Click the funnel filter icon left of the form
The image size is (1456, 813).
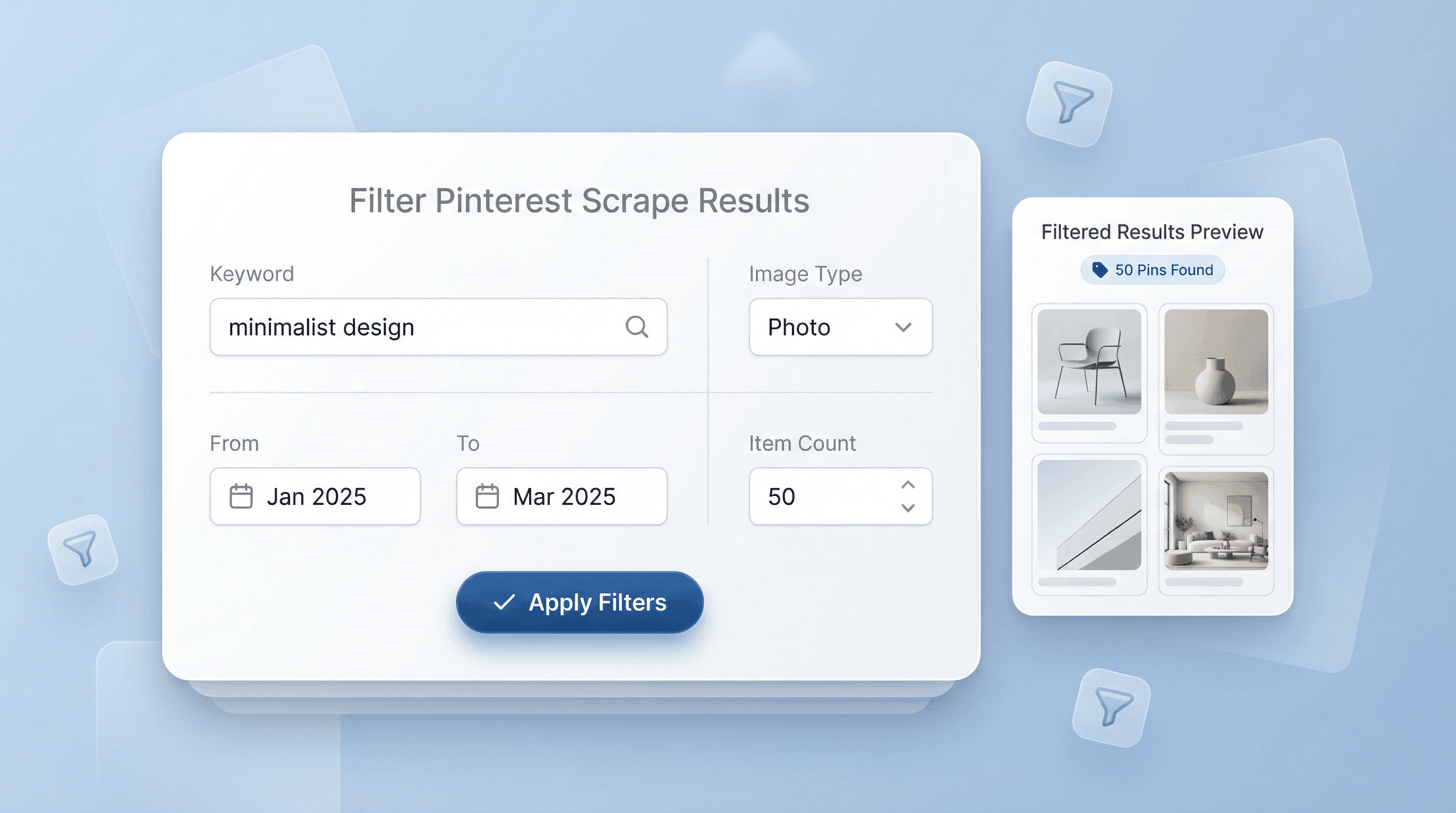pos(82,548)
